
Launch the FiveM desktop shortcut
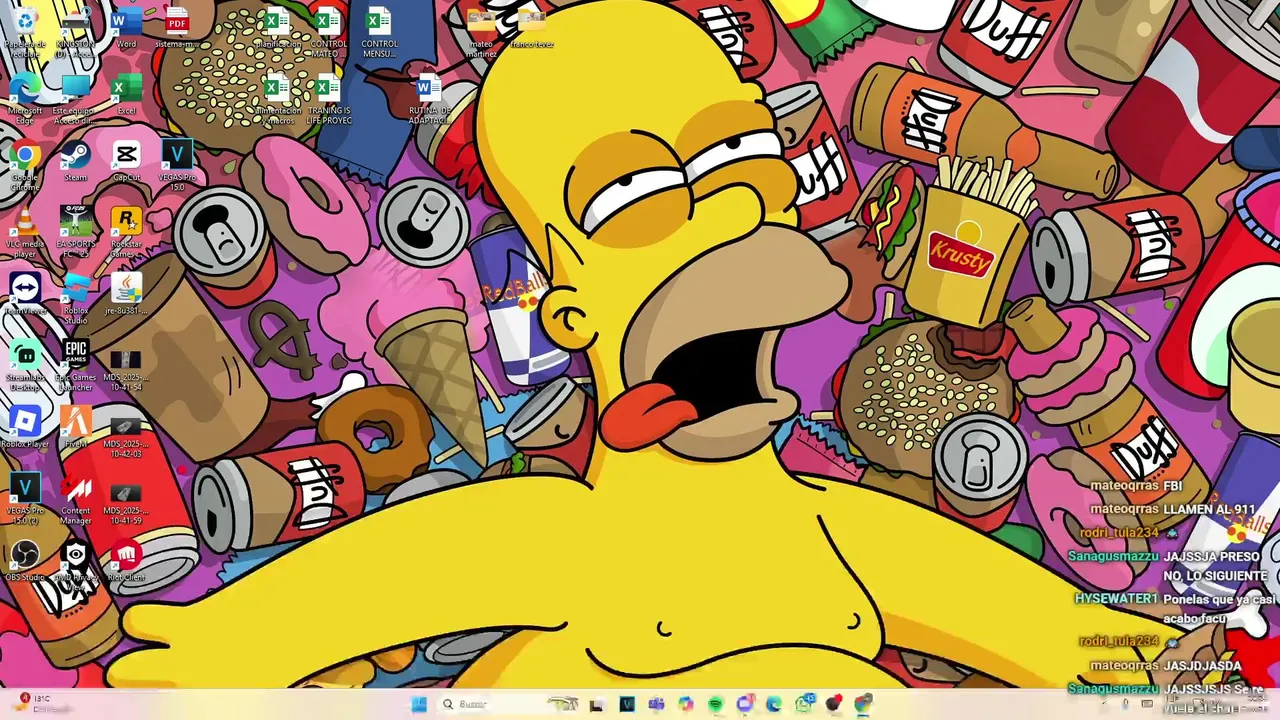click(76, 428)
